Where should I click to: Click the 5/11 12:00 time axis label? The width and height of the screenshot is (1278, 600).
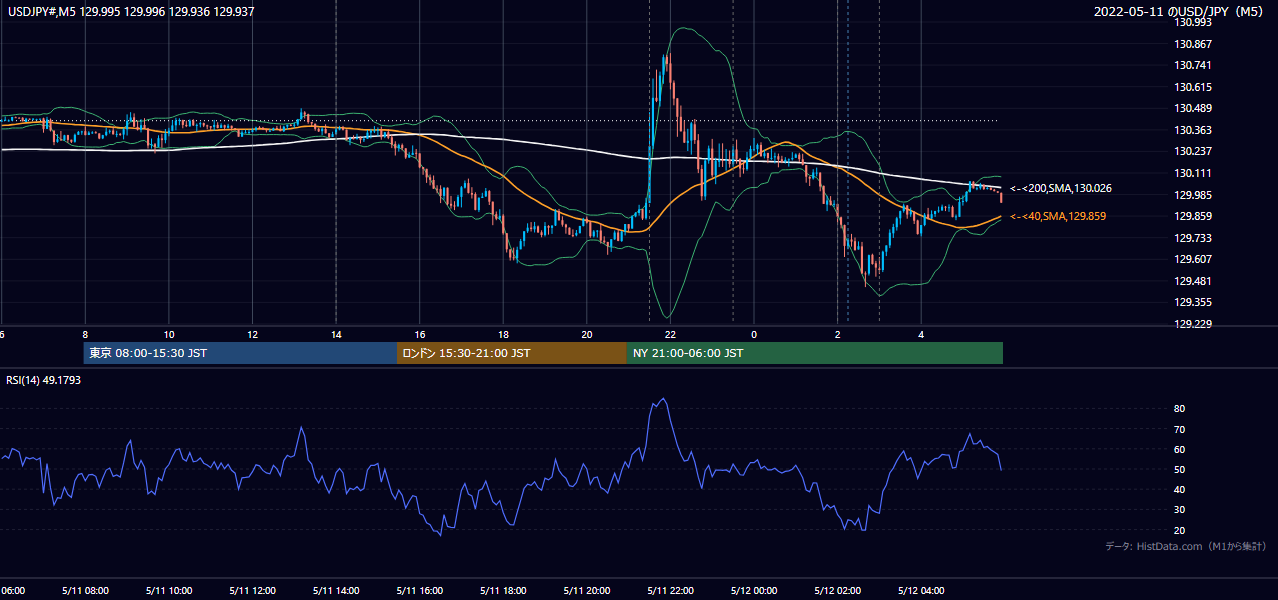(x=253, y=590)
